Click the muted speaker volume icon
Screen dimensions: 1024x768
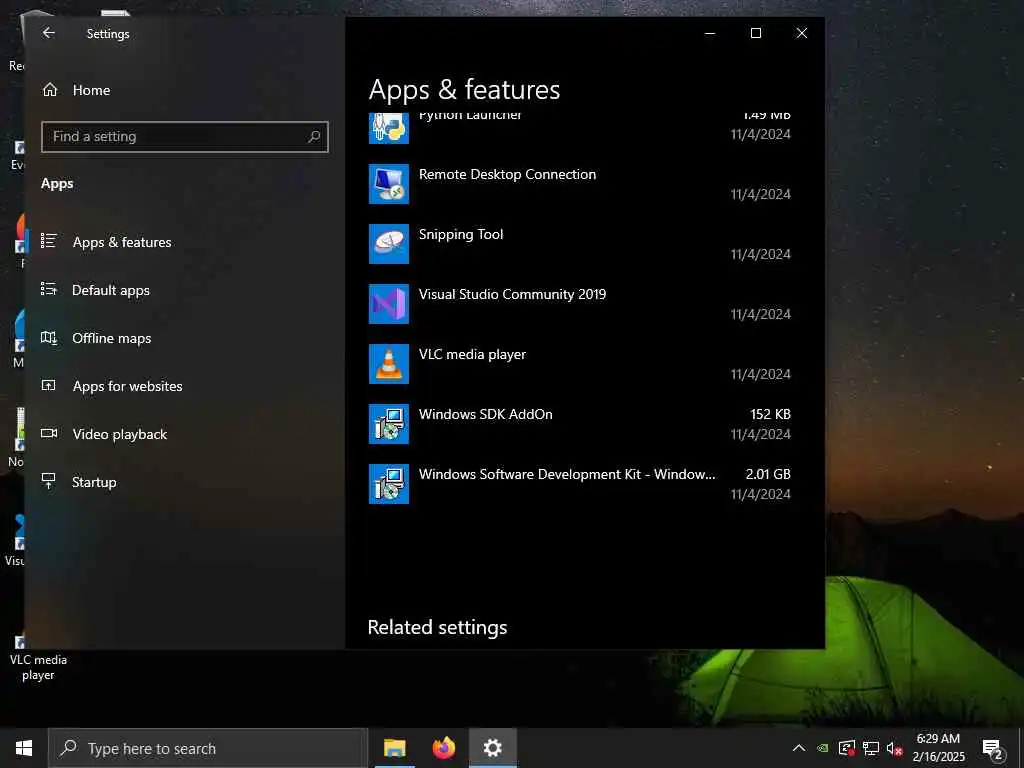point(895,748)
